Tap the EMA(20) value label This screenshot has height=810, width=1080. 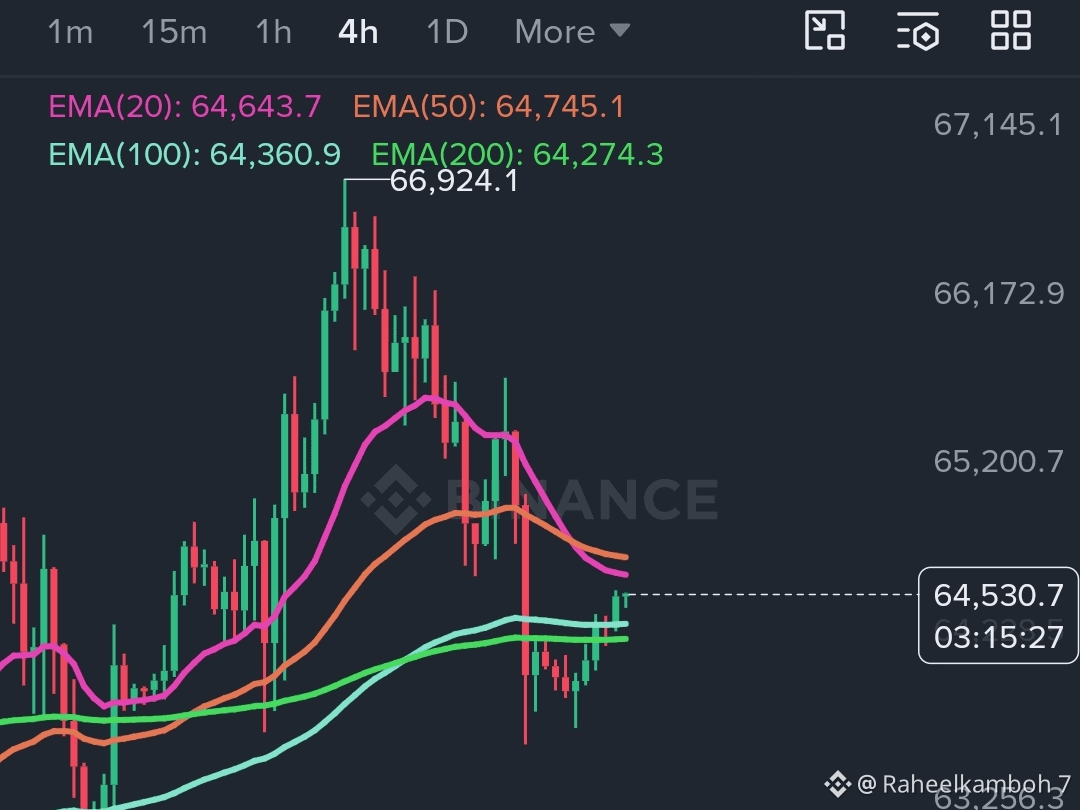(x=185, y=107)
